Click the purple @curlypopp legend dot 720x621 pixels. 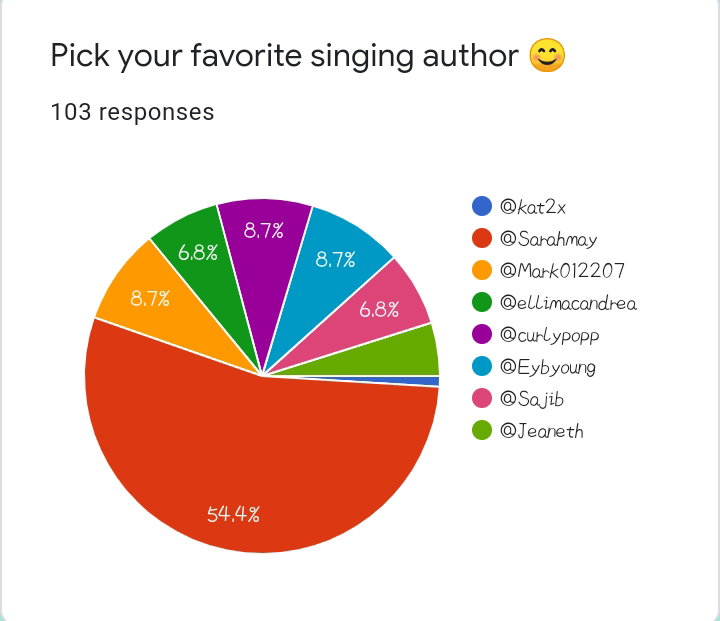[x=482, y=334]
